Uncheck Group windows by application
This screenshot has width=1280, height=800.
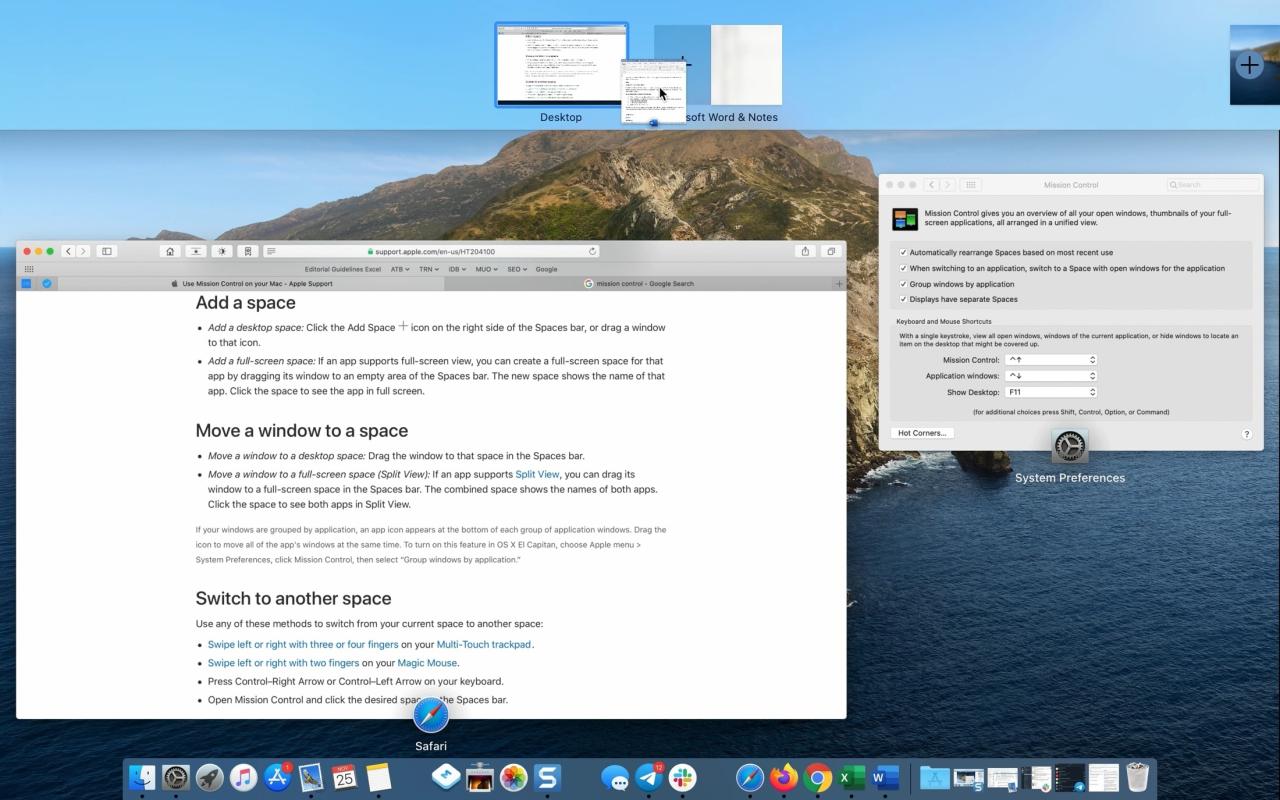click(x=902, y=284)
